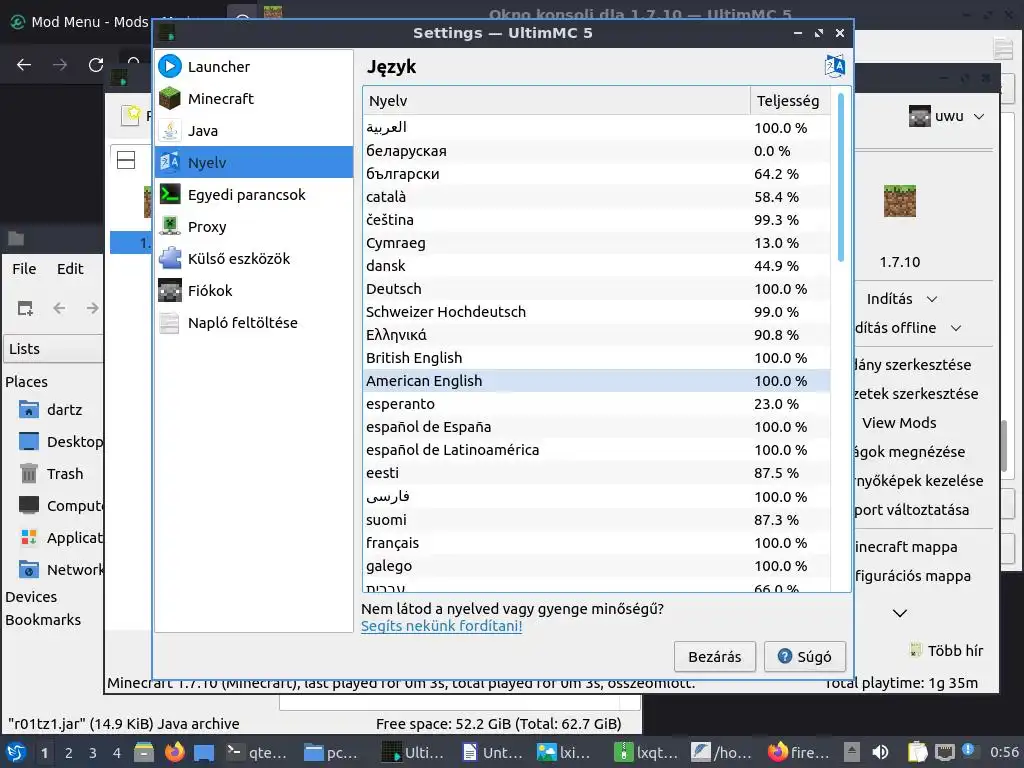The height and width of the screenshot is (768, 1024).
Task: Click the Teljesség column header
Action: [790, 101]
